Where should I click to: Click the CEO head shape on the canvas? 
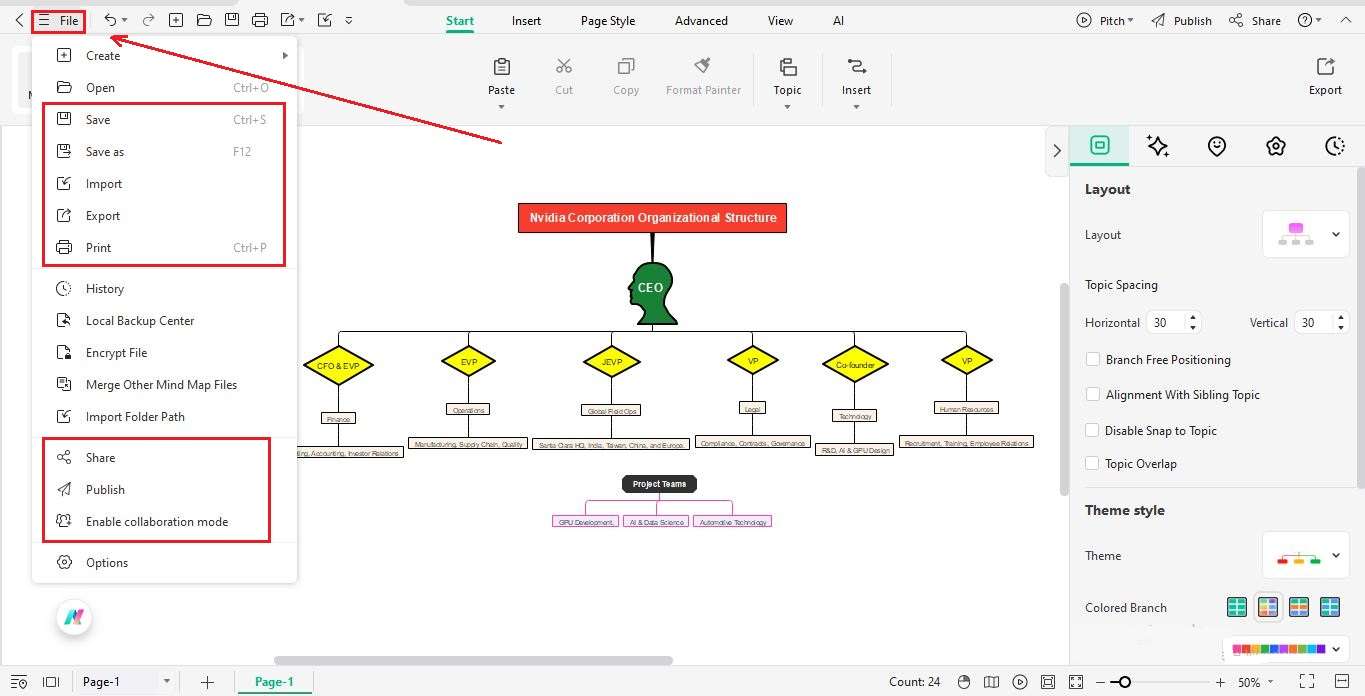coord(652,293)
